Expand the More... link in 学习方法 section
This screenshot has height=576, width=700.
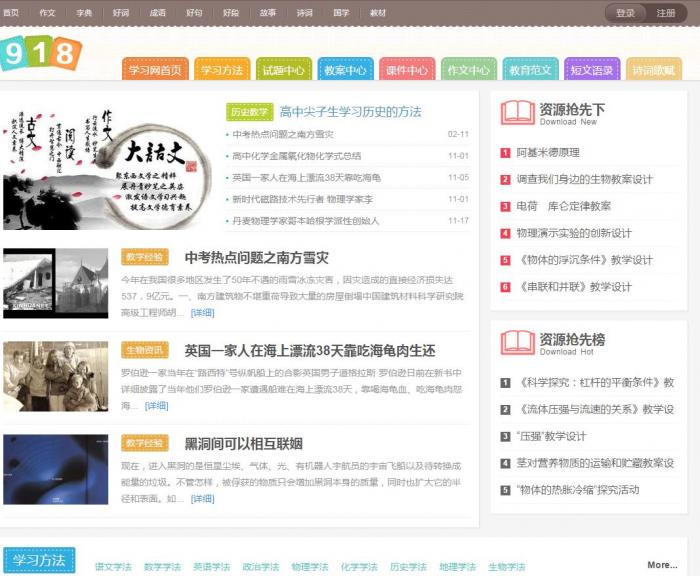click(x=662, y=565)
